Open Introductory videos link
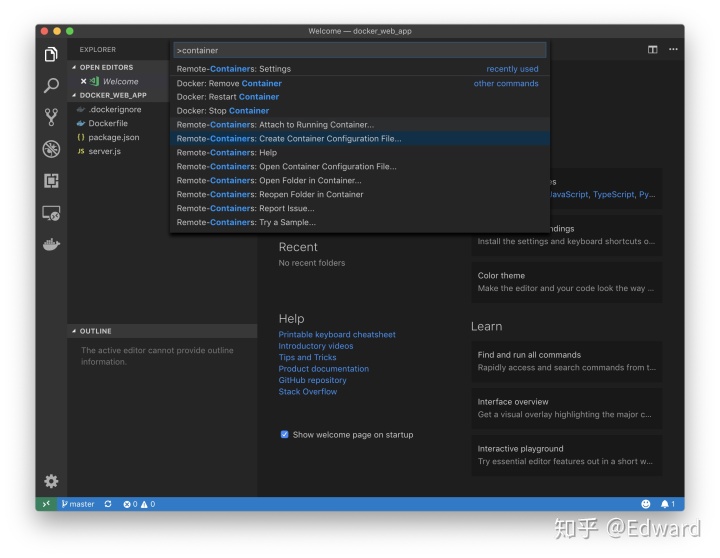Screen dimensions: 720x558 (x=315, y=346)
